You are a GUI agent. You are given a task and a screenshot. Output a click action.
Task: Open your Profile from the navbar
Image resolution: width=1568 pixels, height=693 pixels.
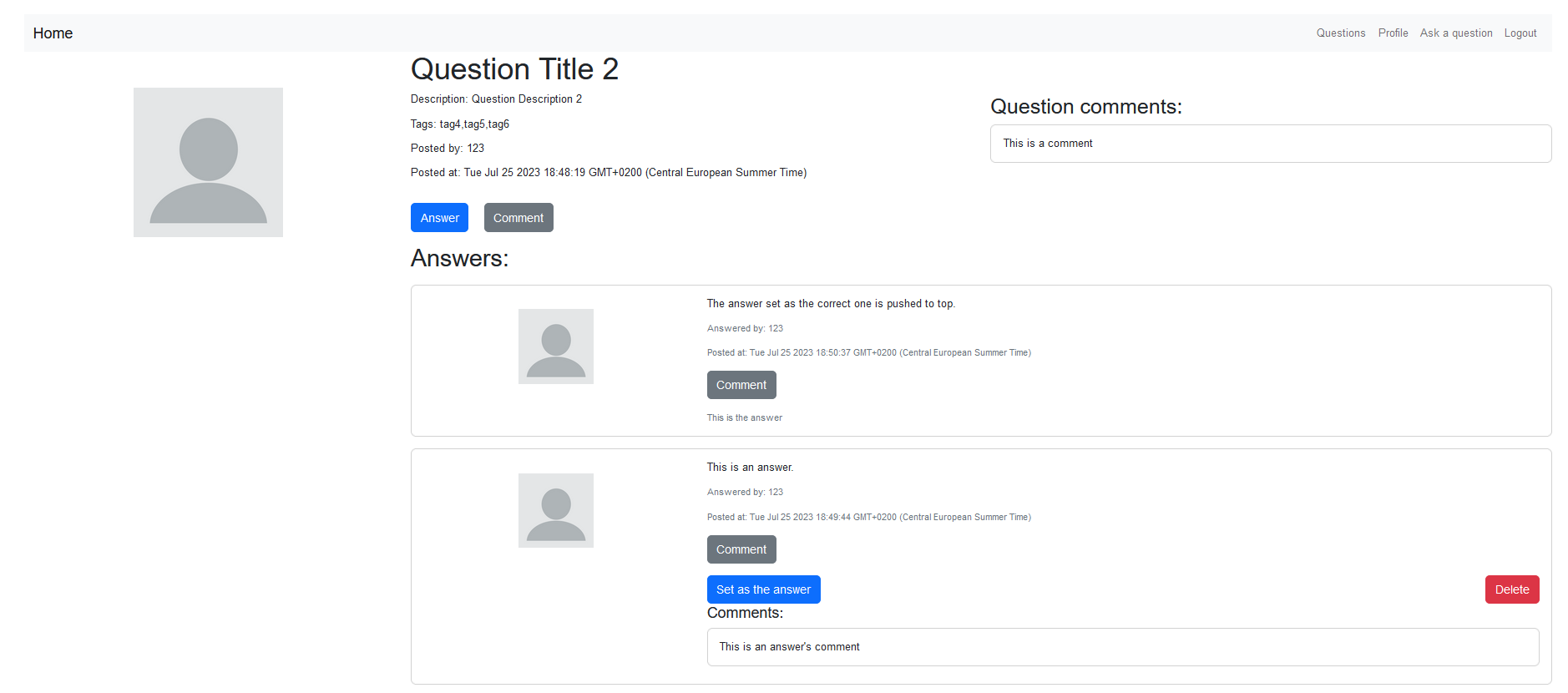click(1393, 33)
